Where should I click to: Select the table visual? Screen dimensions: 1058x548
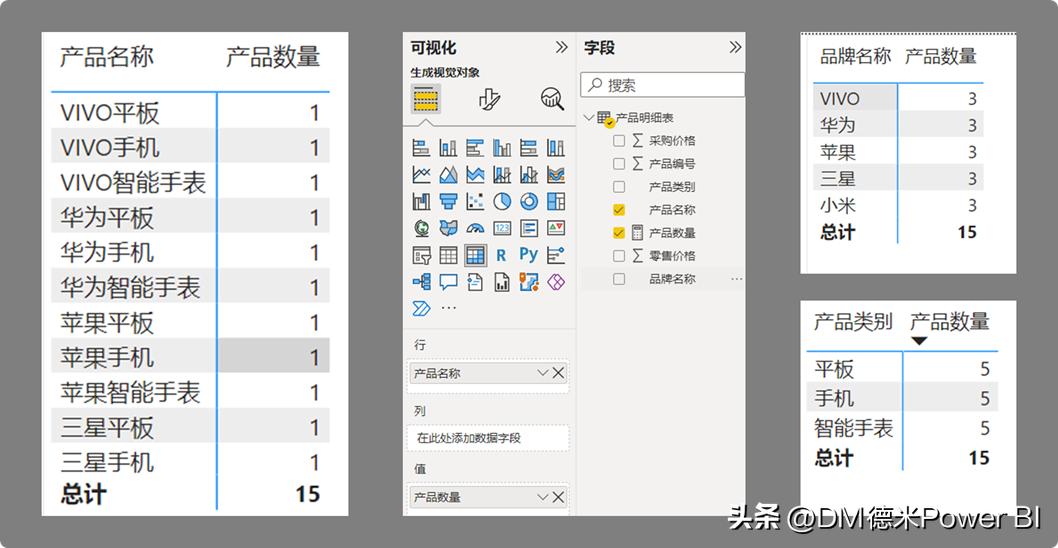click(x=448, y=255)
